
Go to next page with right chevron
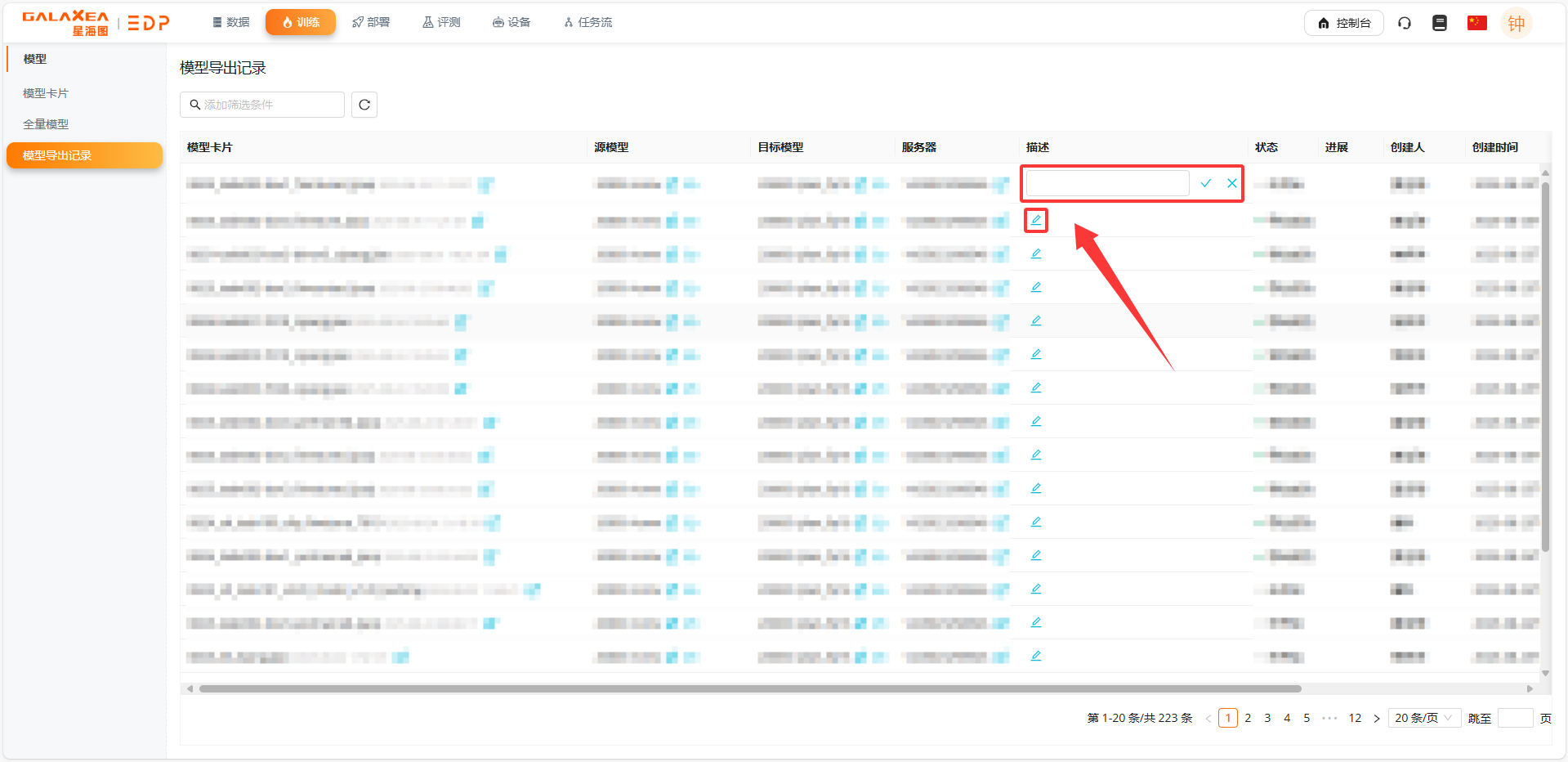click(1377, 719)
